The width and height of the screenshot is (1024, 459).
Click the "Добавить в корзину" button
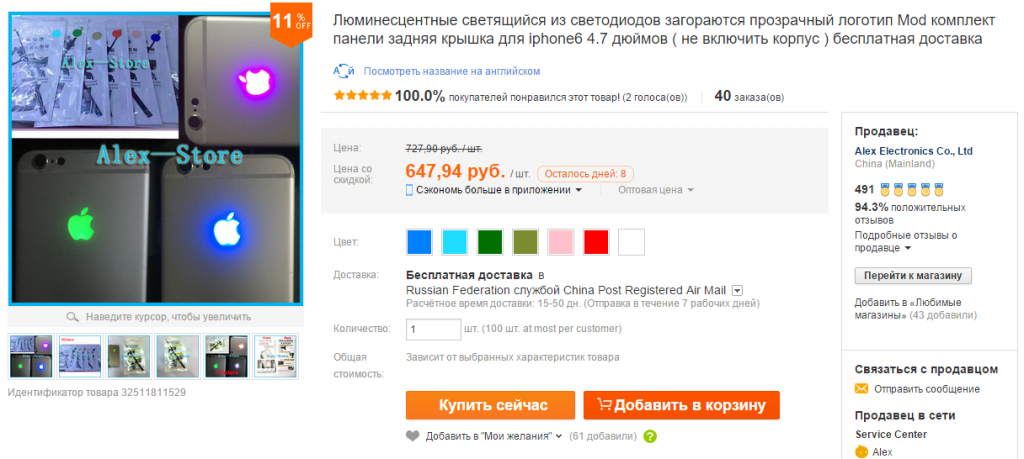pos(682,405)
